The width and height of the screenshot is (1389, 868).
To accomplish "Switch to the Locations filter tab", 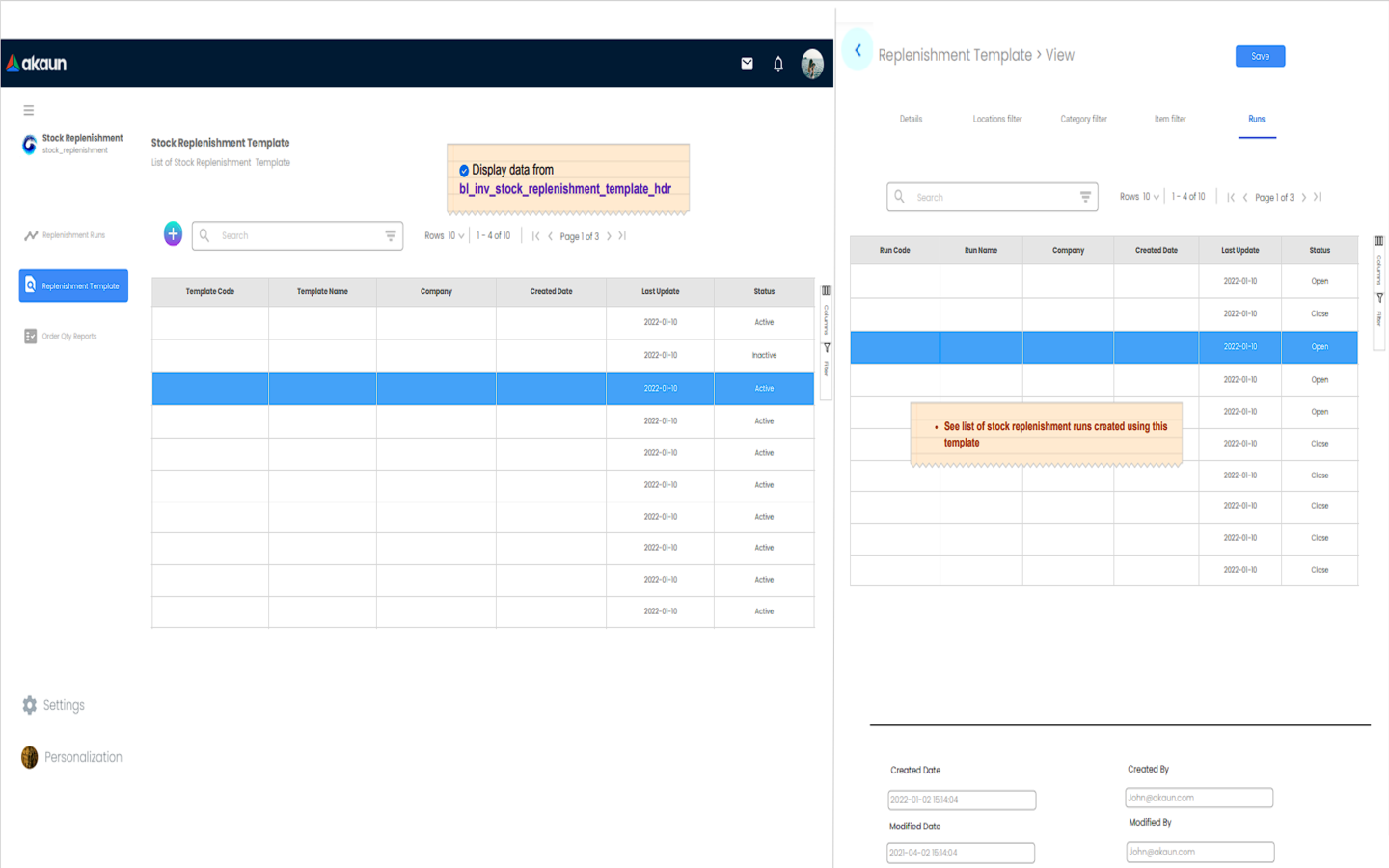I will tap(996, 120).
